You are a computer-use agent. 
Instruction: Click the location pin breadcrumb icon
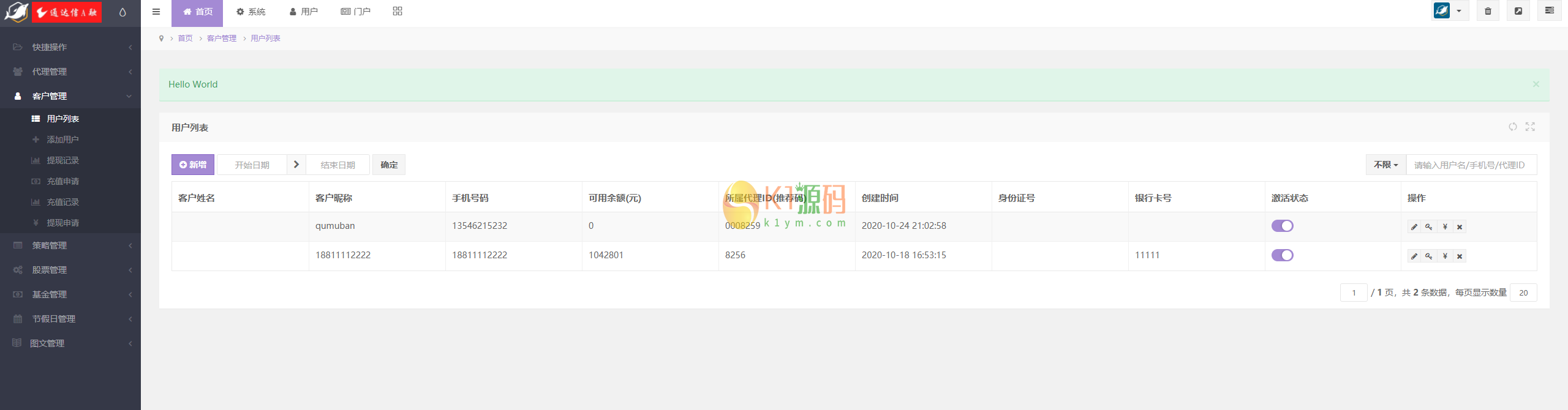point(161,39)
